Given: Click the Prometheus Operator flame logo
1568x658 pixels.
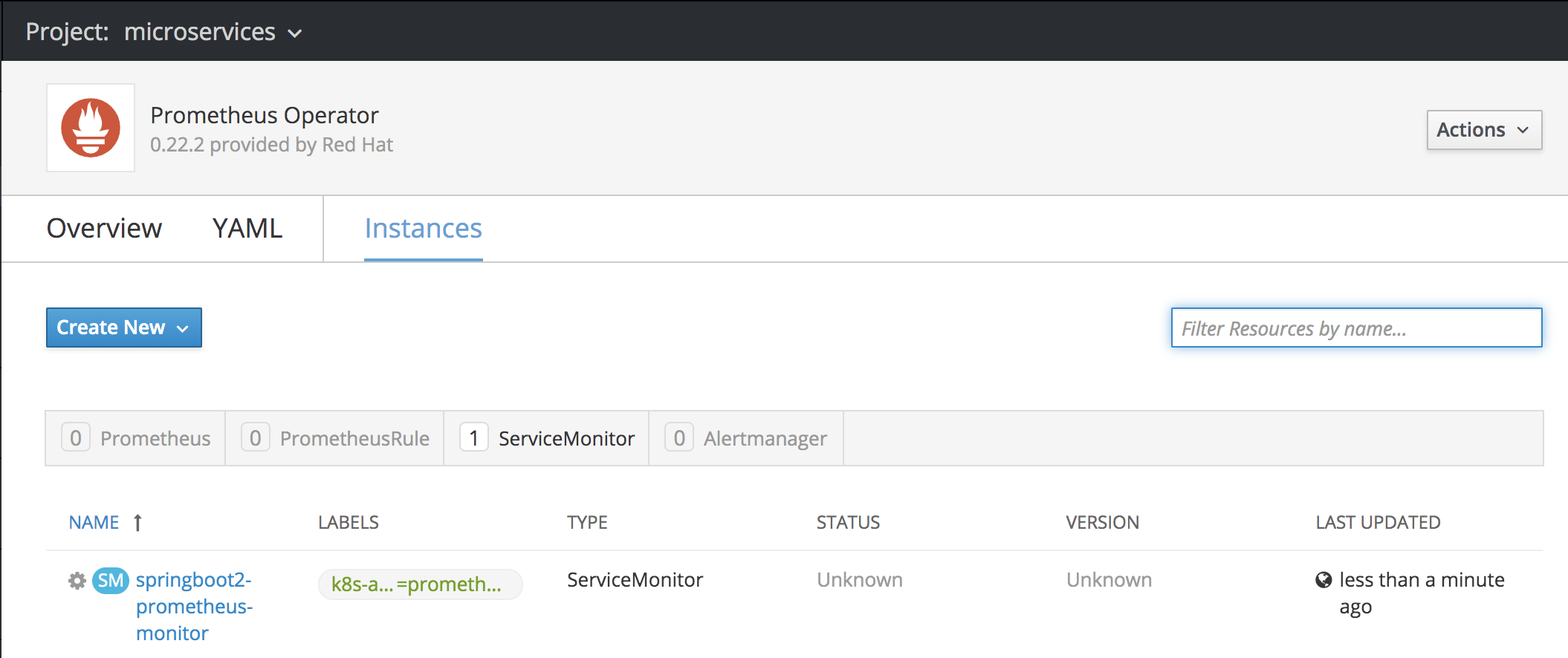Looking at the screenshot, I should 91,128.
